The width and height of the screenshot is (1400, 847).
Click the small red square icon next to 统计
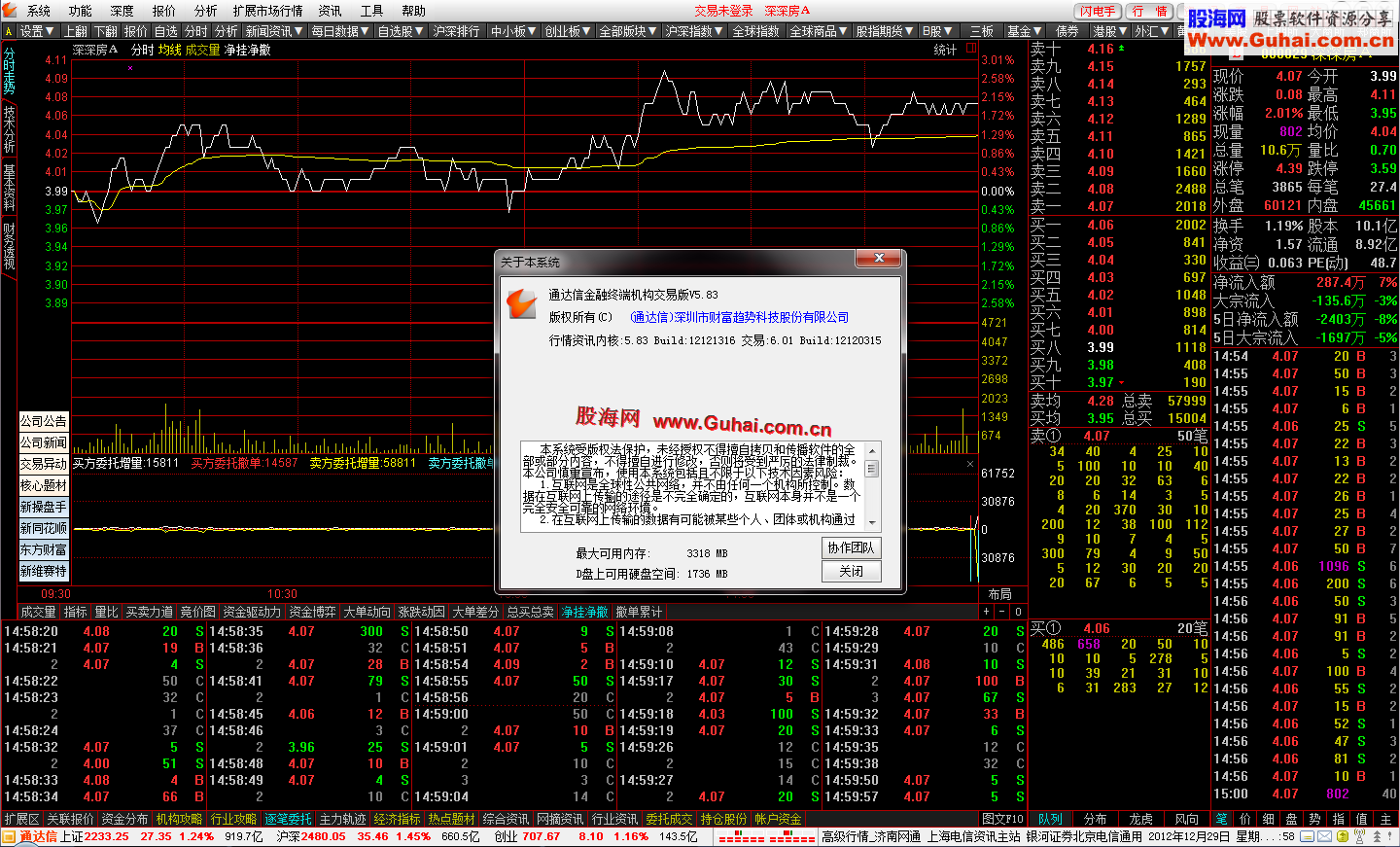970,49
